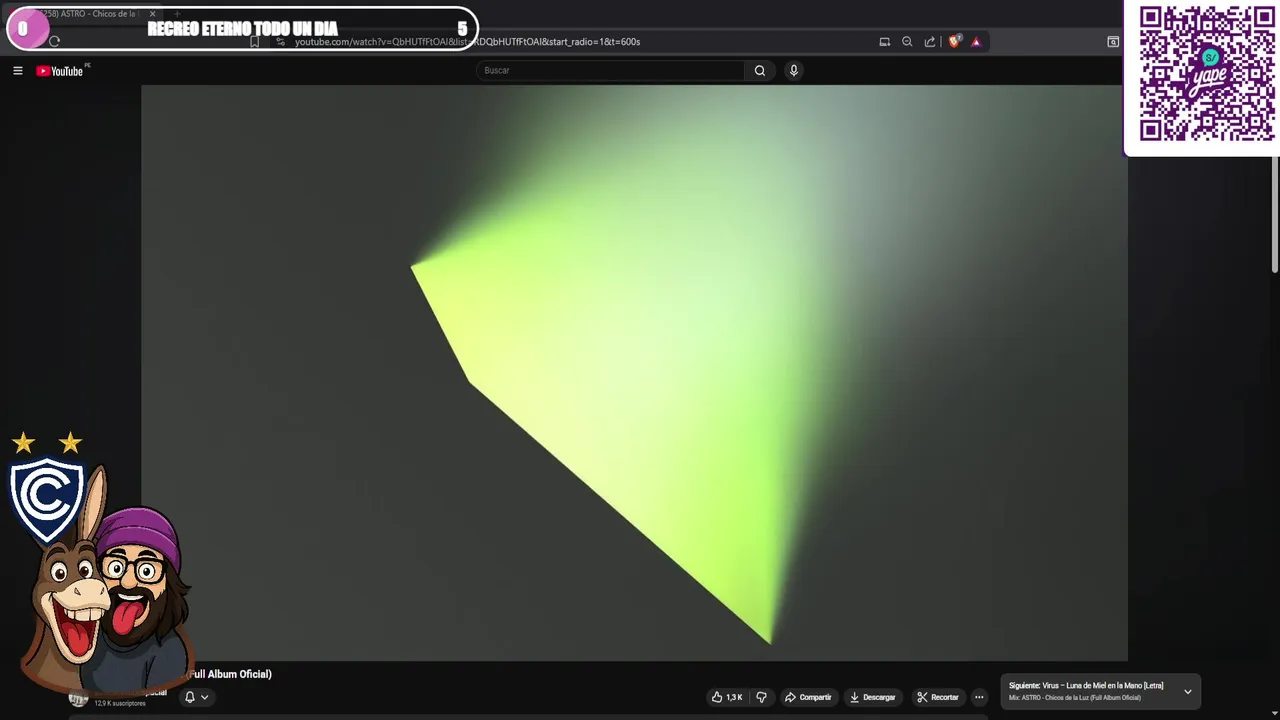Open the notification bell dropdown
Image resolution: width=1280 pixels, height=720 pixels.
coord(196,697)
